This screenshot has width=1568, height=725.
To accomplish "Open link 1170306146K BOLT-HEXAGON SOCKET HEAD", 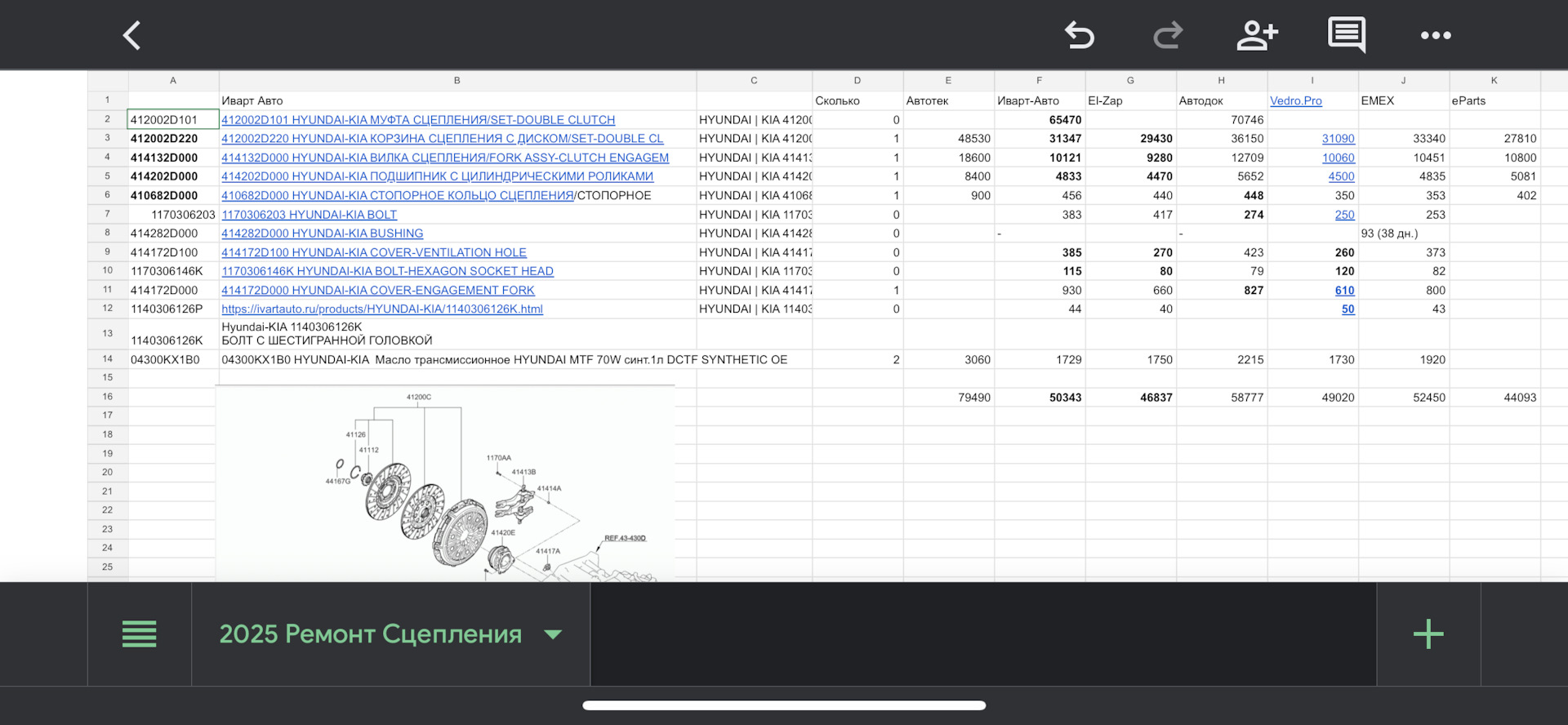I will point(387,271).
